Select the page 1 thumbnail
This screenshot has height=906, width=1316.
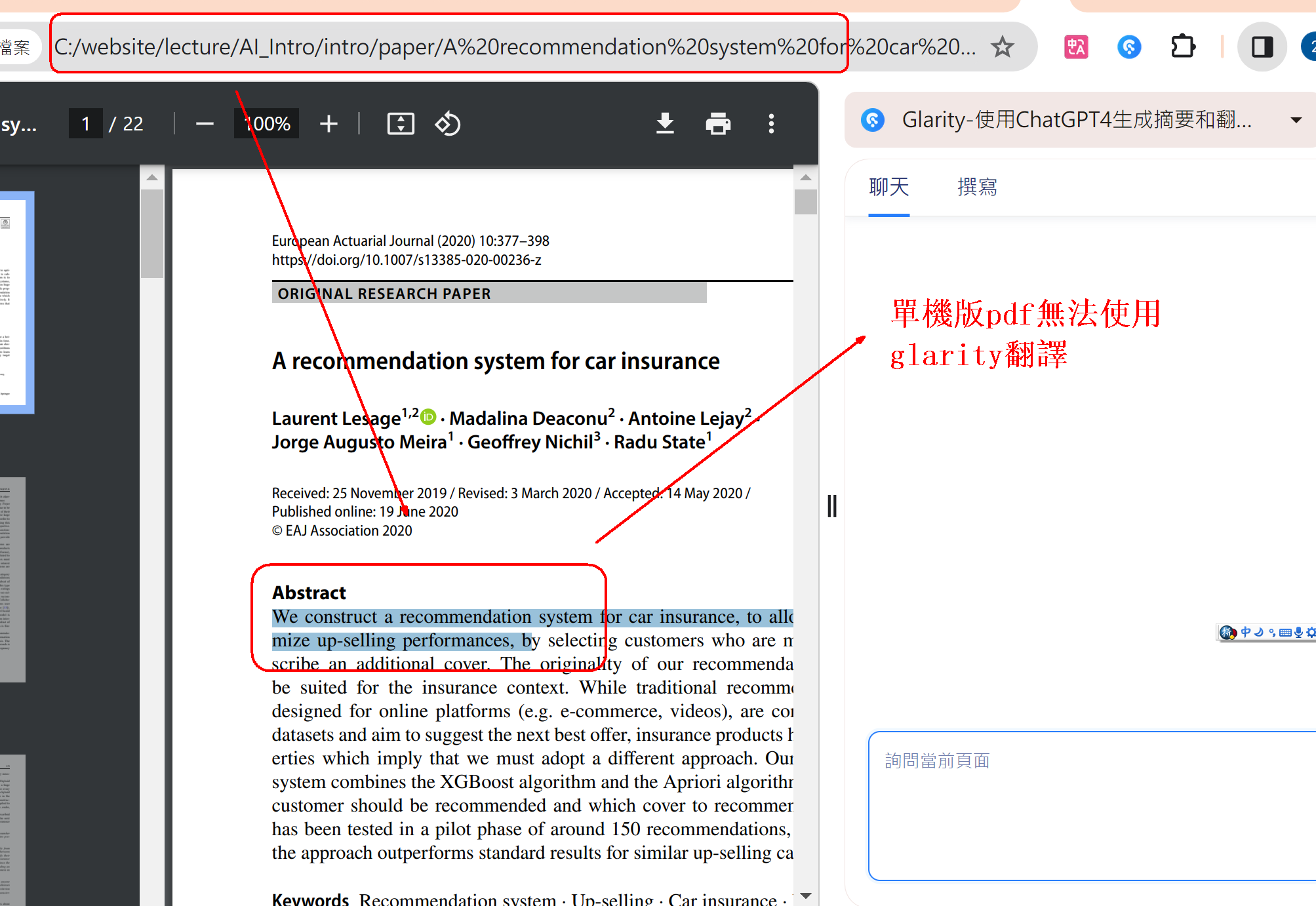(x=14, y=302)
